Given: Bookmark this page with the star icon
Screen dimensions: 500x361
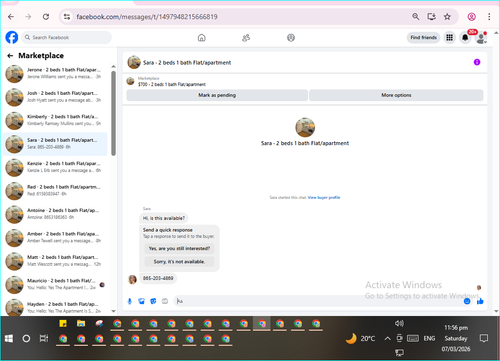Looking at the screenshot, I should click(447, 17).
